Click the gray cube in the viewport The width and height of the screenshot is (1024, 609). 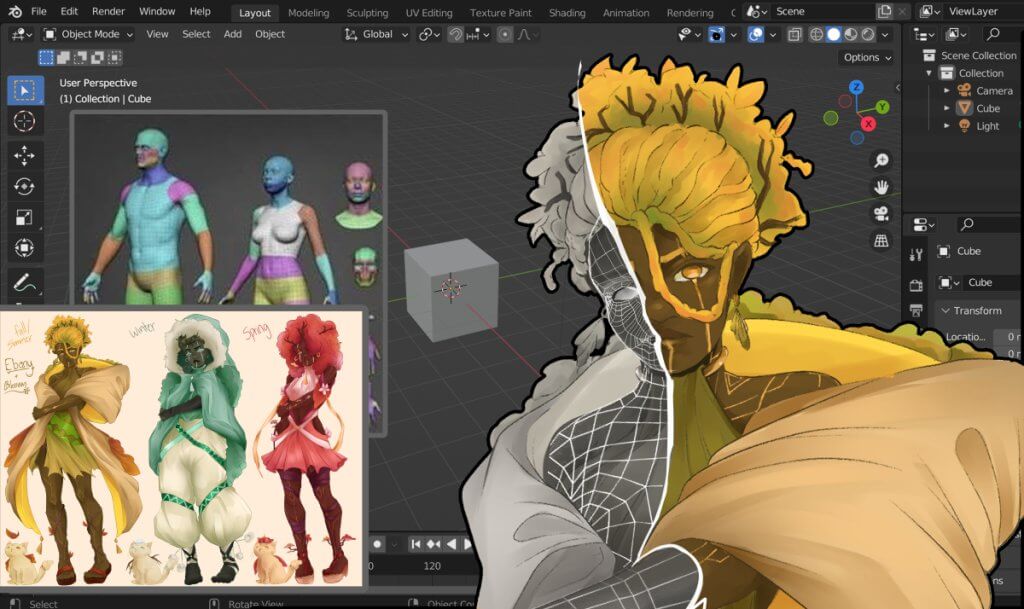(451, 289)
